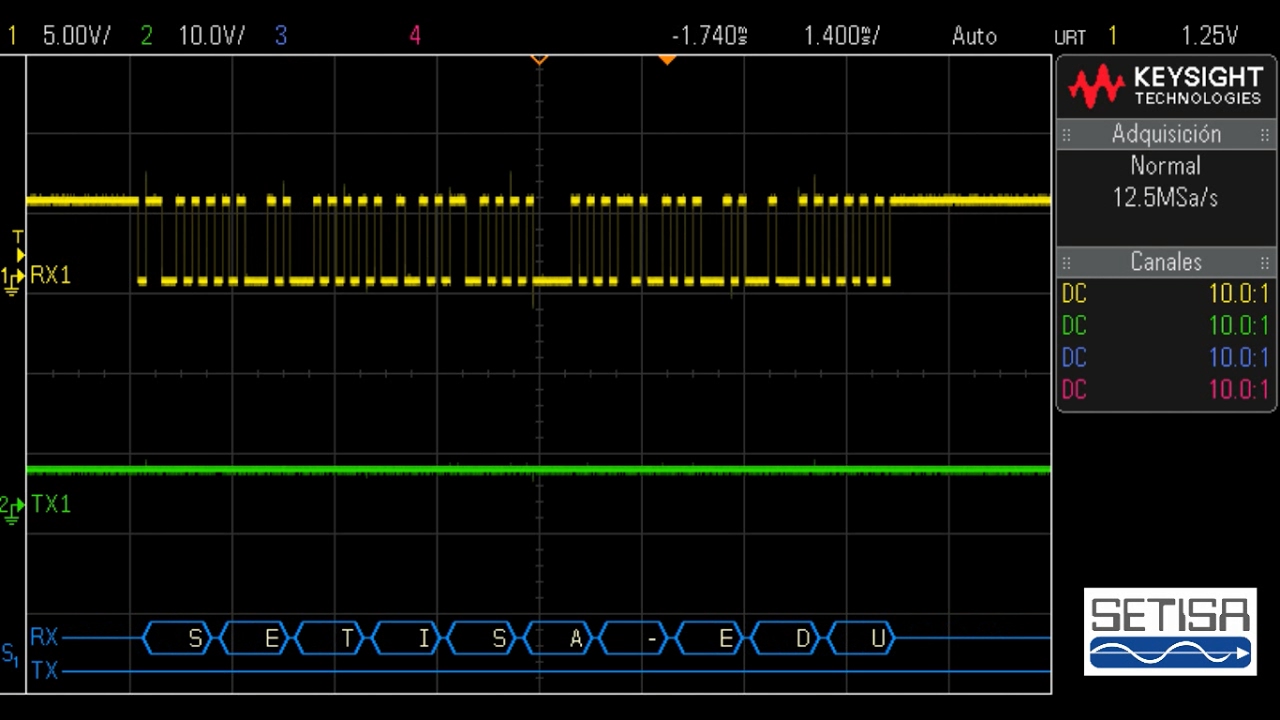Click the RX1 channel 1 ground marker
Viewport: 1280px width, 720px height.
14,278
